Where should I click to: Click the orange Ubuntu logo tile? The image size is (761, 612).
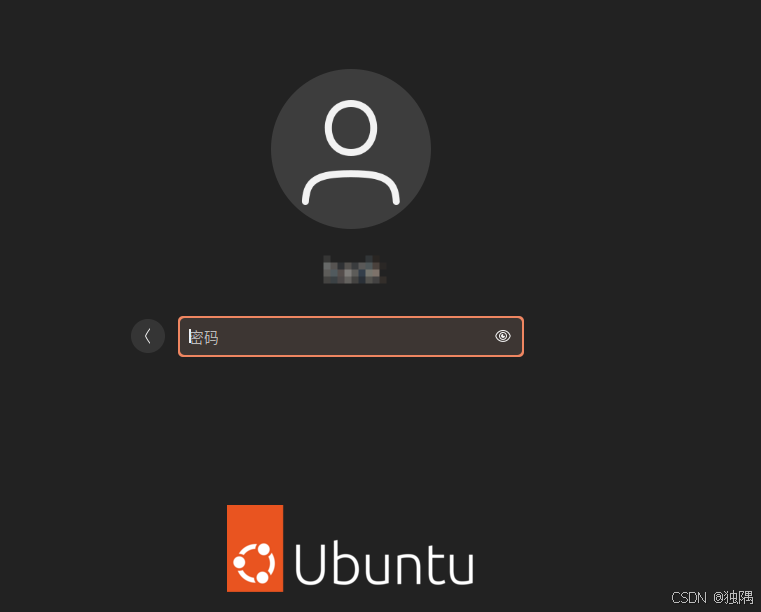click(x=255, y=548)
